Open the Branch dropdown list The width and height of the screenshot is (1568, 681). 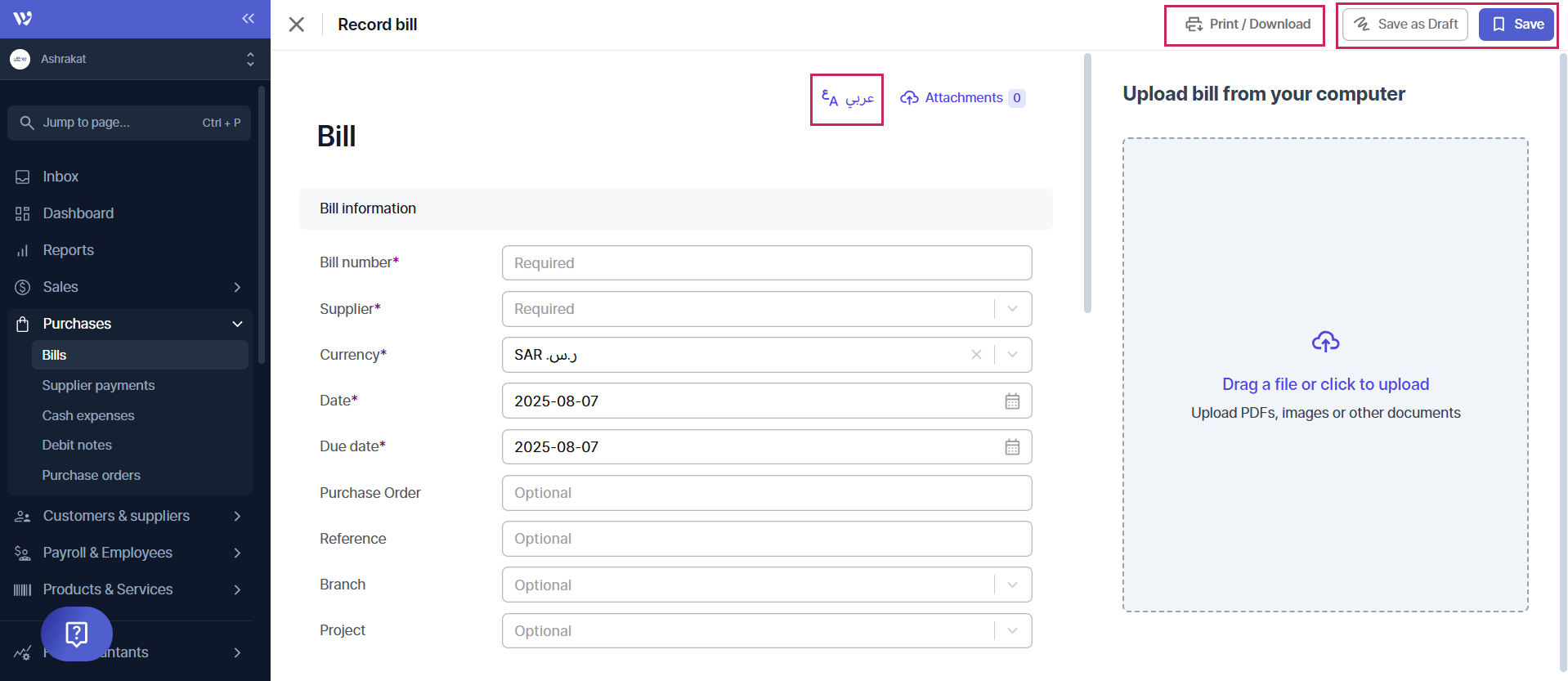(1012, 585)
